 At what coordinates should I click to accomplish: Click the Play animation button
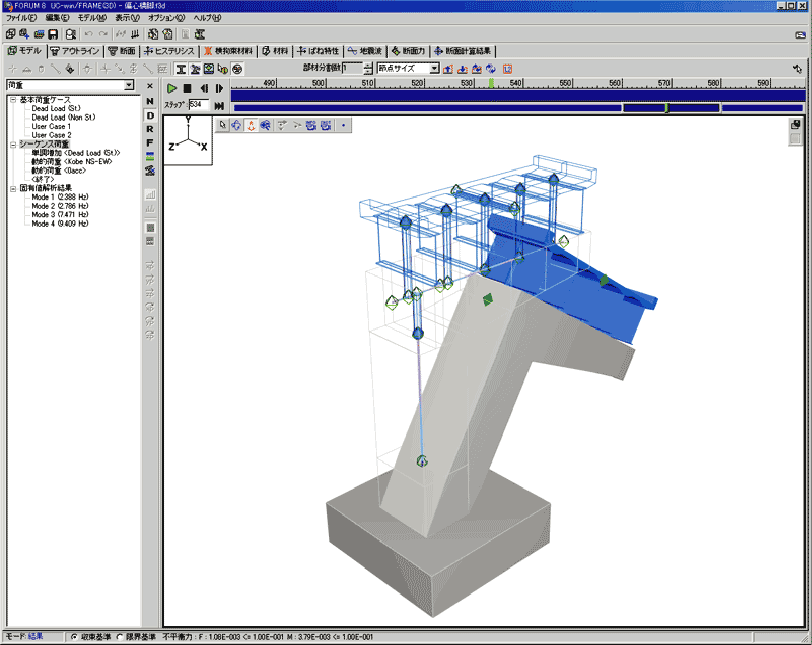click(x=172, y=88)
